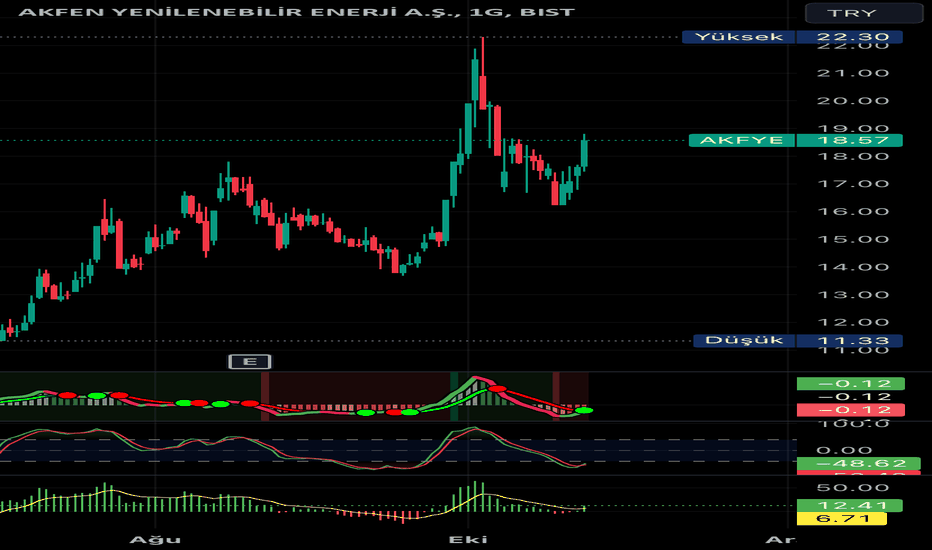The image size is (932, 550).
Task: Click the 18.00 price axis label
Action: coord(853,156)
